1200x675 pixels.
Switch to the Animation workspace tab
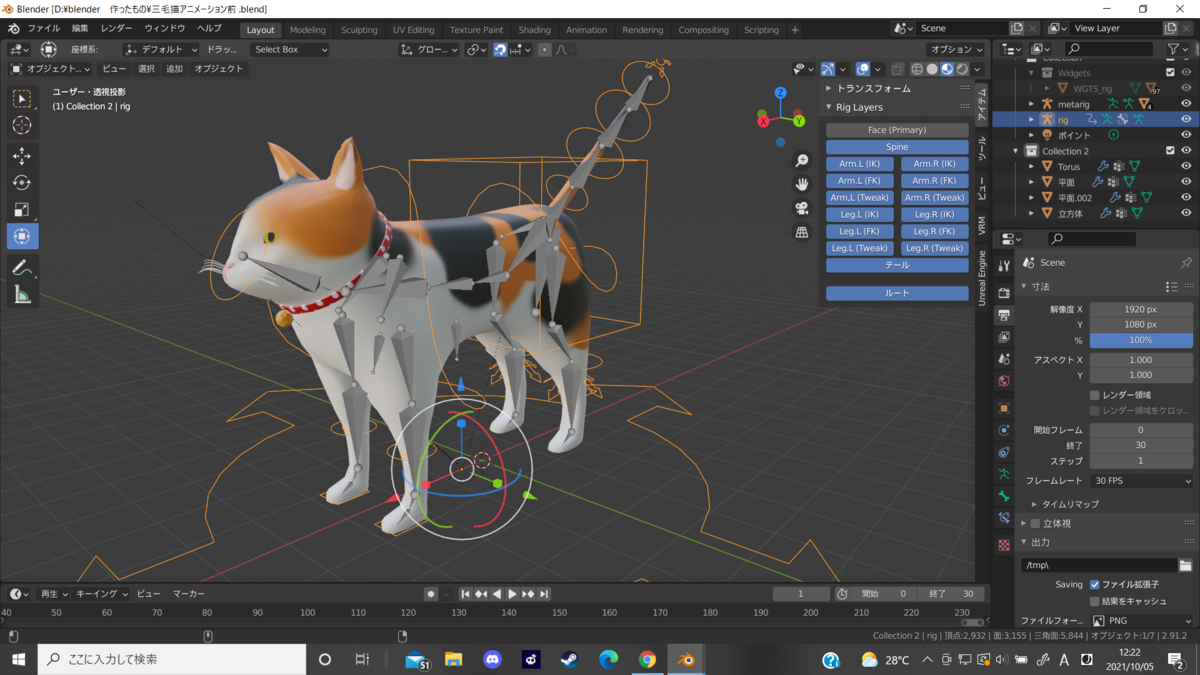[586, 30]
